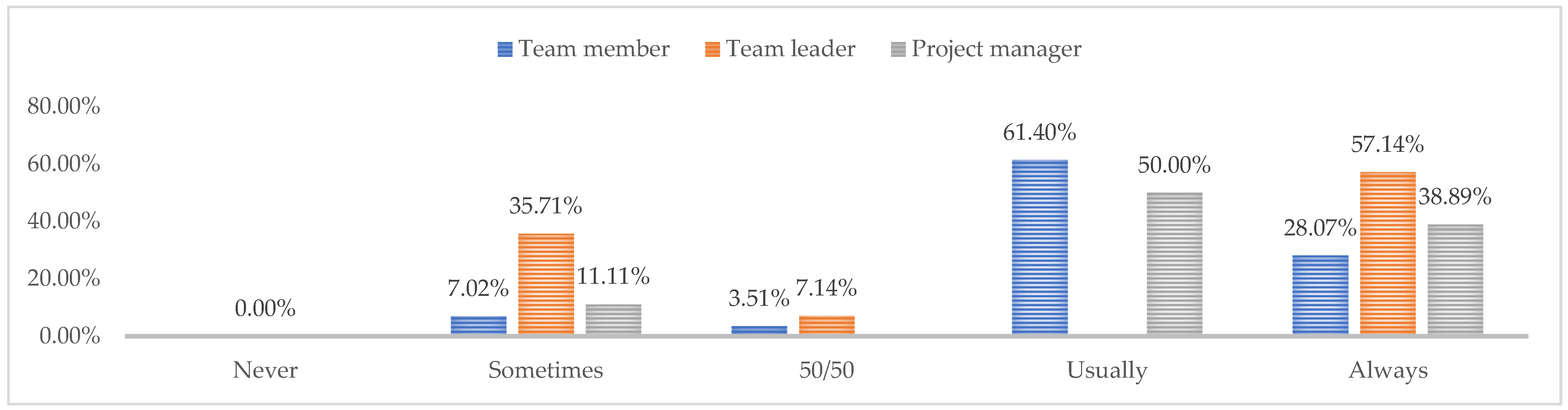Click the blue 50/50 bar at 3.51%
Viewport: 1568px width, 410px height.
coord(759,330)
